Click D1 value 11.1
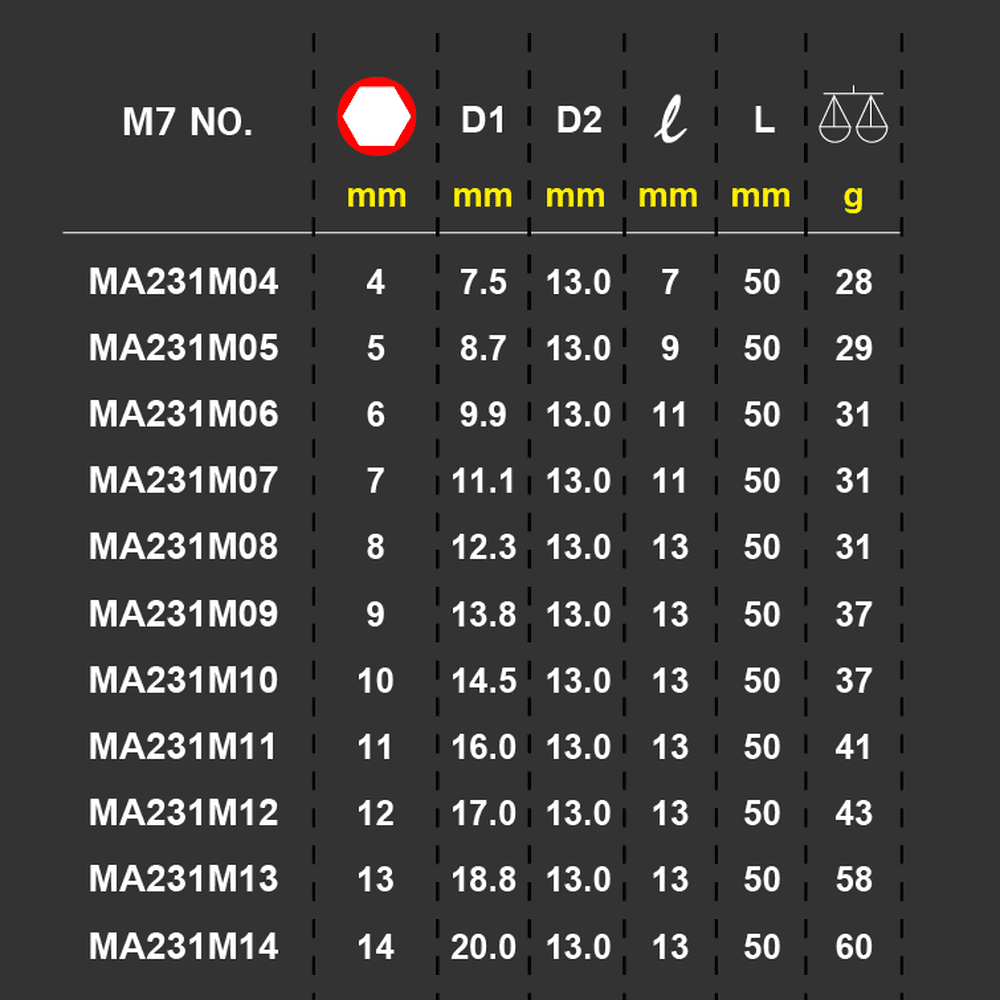Image resolution: width=1000 pixels, height=1000 pixels. click(x=483, y=481)
